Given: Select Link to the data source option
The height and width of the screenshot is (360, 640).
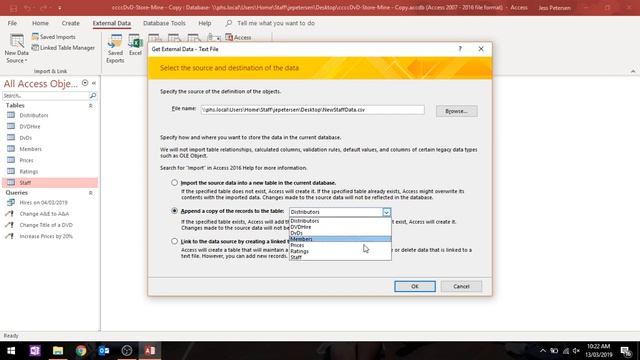Looking at the screenshot, I should (174, 241).
